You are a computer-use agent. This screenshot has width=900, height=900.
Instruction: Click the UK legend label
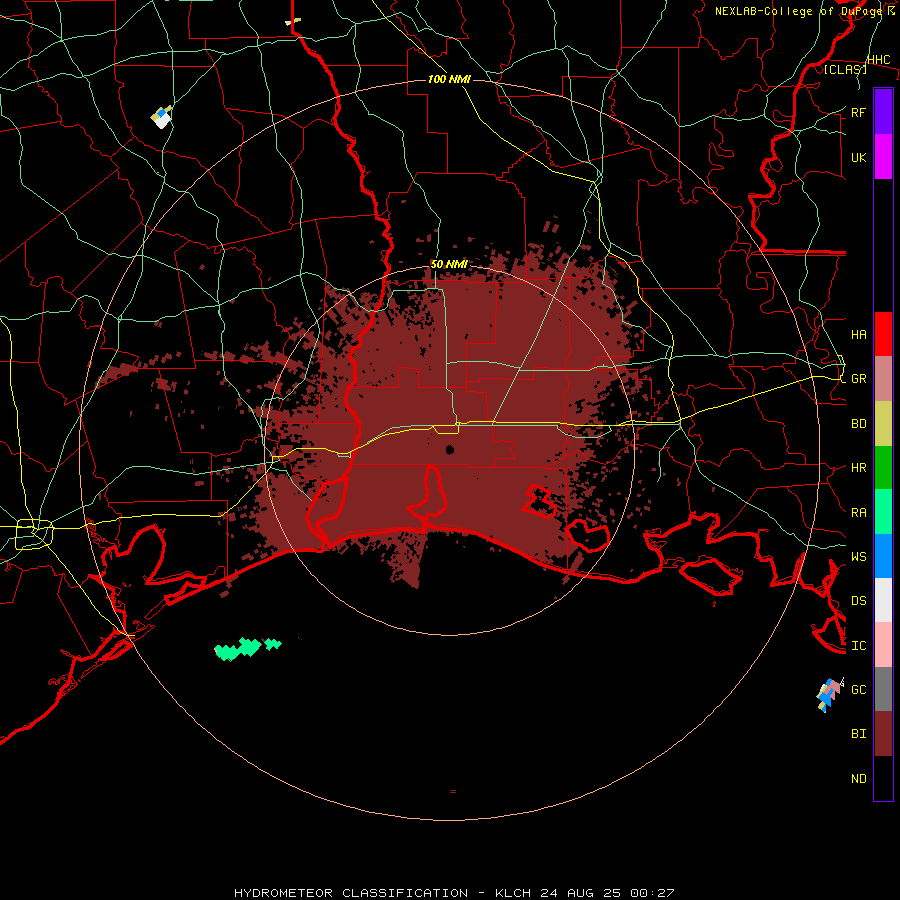click(858, 157)
